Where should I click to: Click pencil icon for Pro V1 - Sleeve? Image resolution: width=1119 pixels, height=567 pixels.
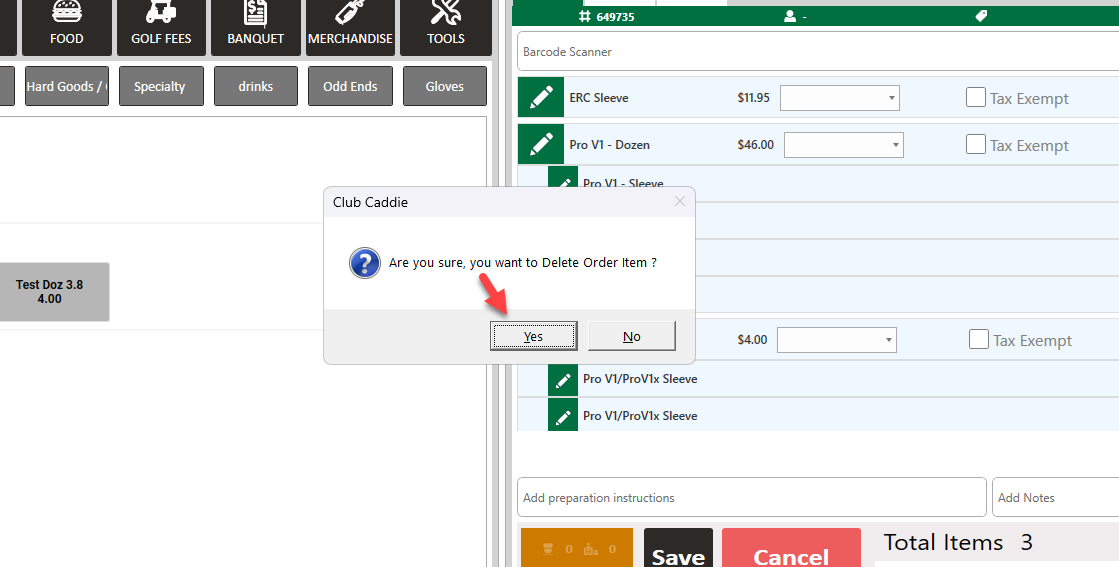[564, 183]
